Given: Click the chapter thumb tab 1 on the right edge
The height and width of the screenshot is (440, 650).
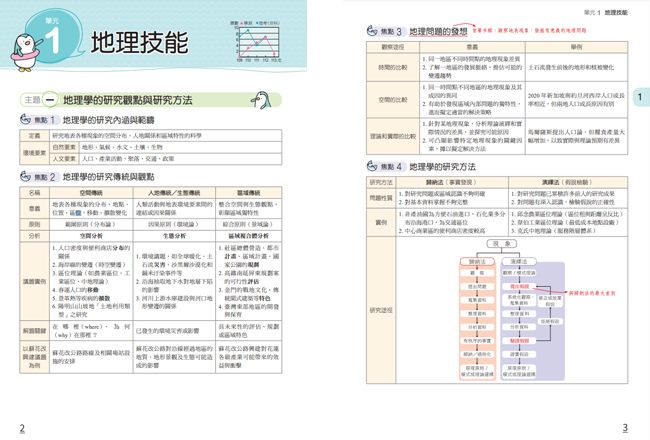Looking at the screenshot, I should pyautogui.click(x=641, y=97).
